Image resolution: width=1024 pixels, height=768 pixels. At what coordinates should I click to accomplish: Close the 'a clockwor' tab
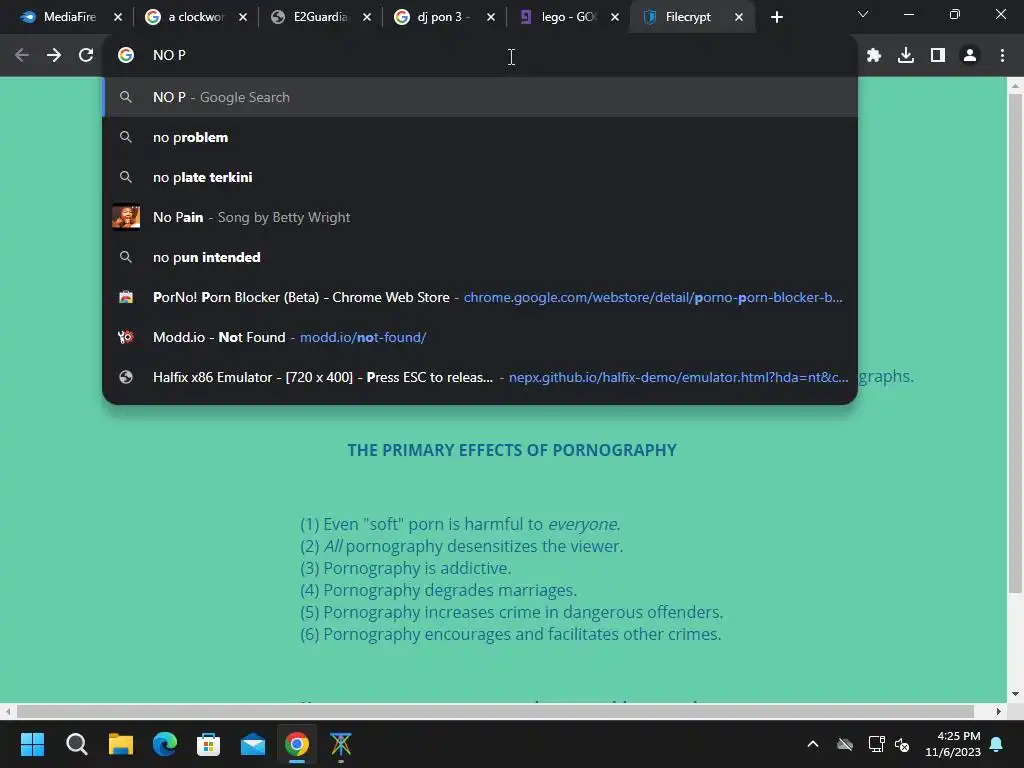243,17
